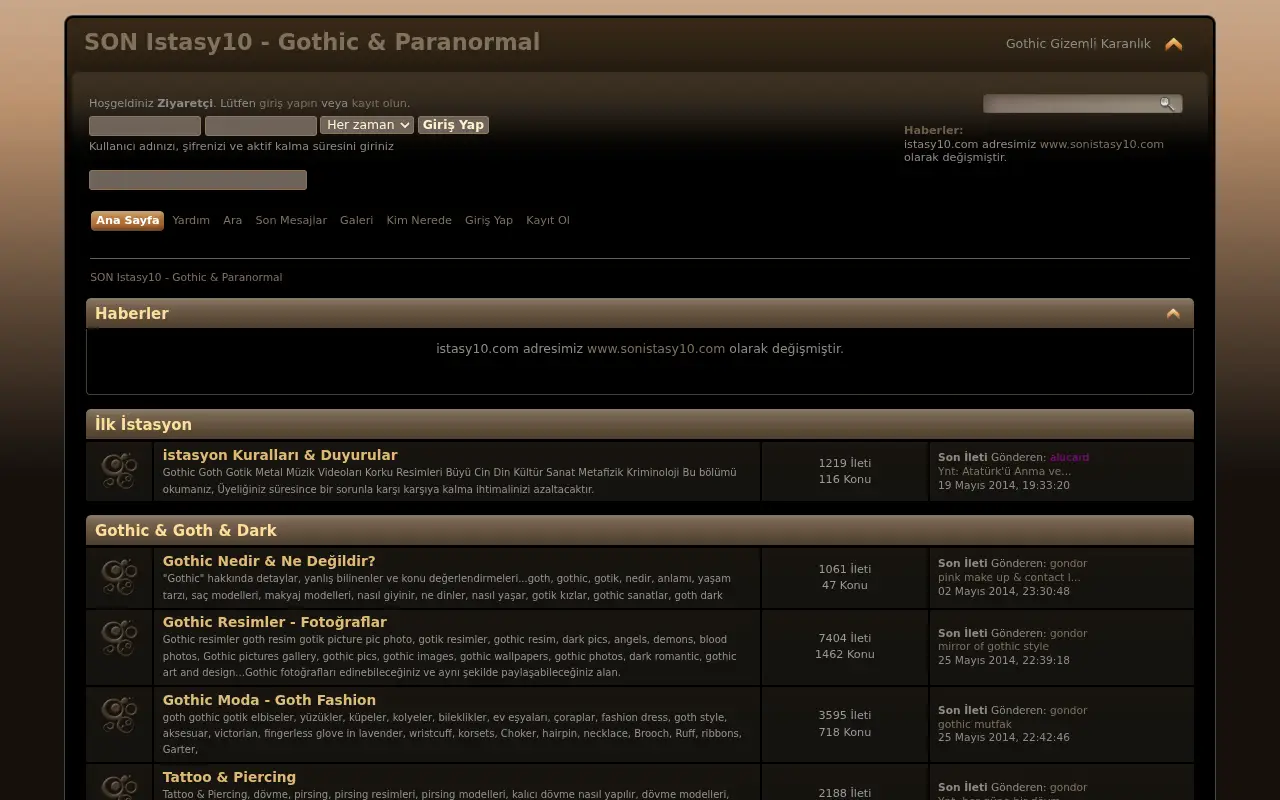Screen dimensions: 1280x800
Task: Open the Yardım menu item
Action: point(191,221)
